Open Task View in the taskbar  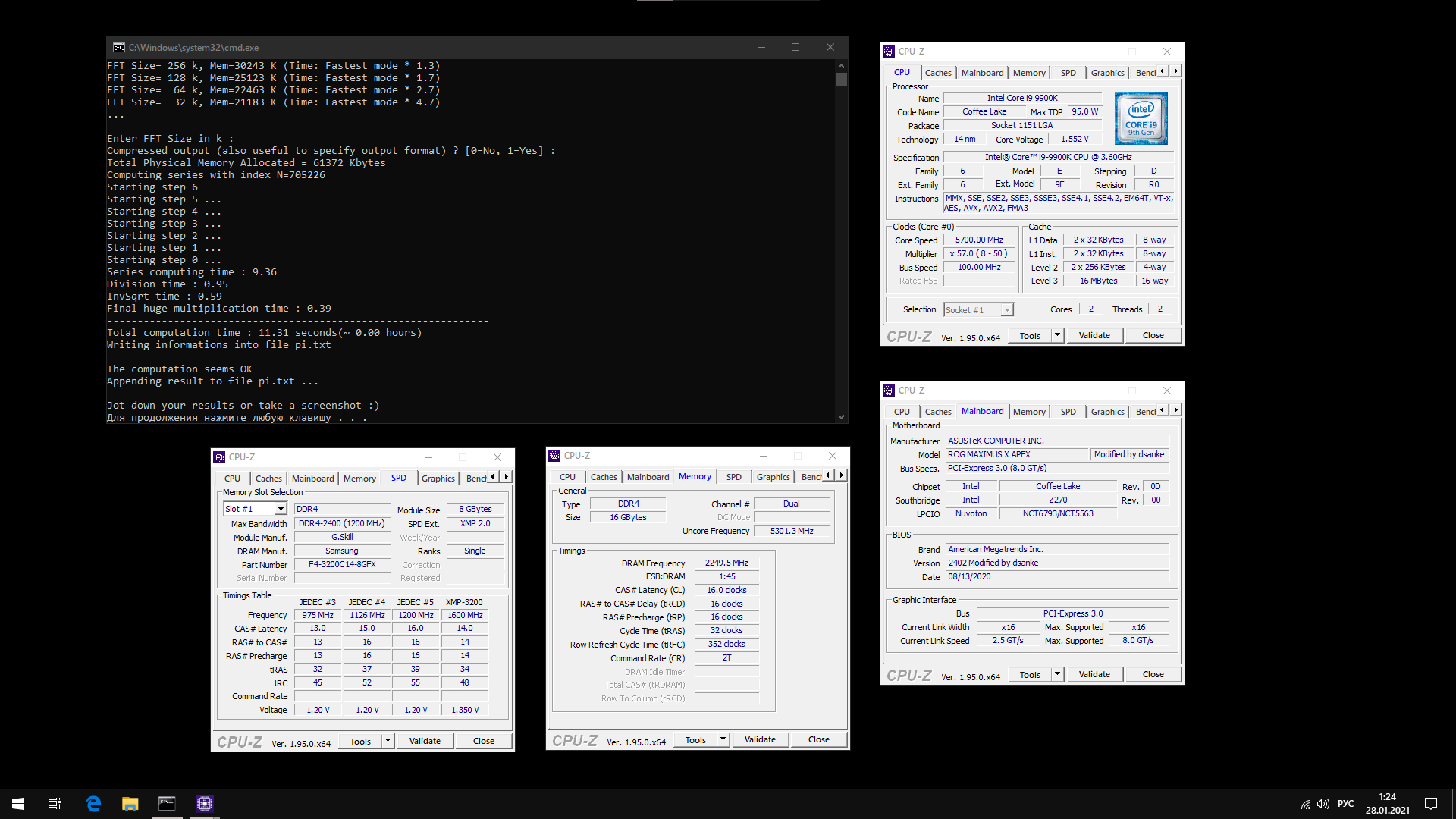click(x=55, y=804)
